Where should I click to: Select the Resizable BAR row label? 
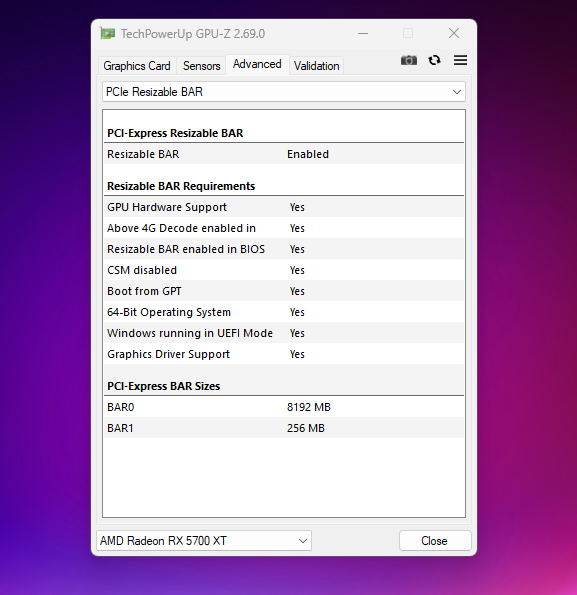click(143, 154)
